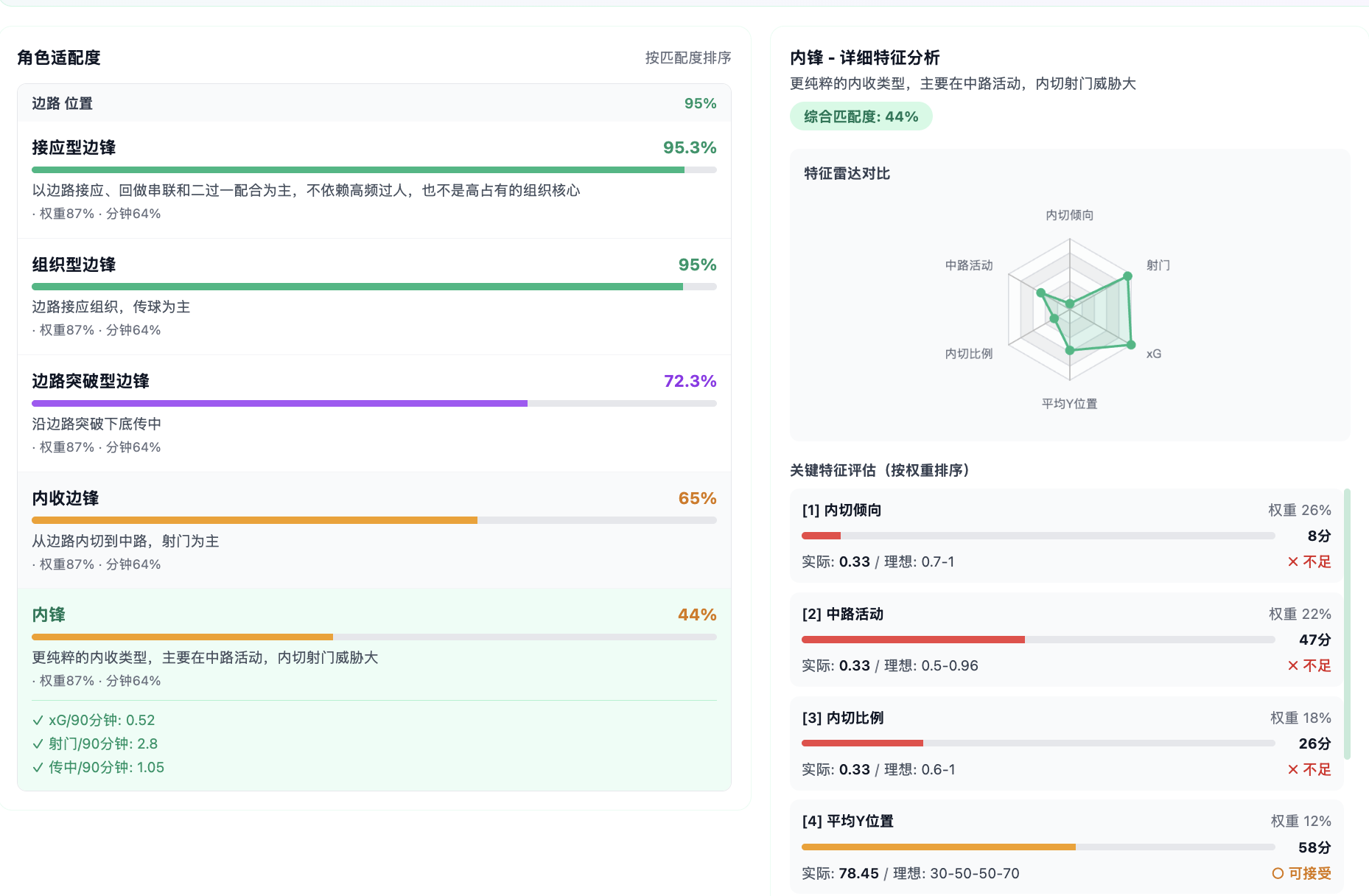Click the red X 不足 under 内切倾向
This screenshot has width=1369, height=896.
(x=1309, y=561)
